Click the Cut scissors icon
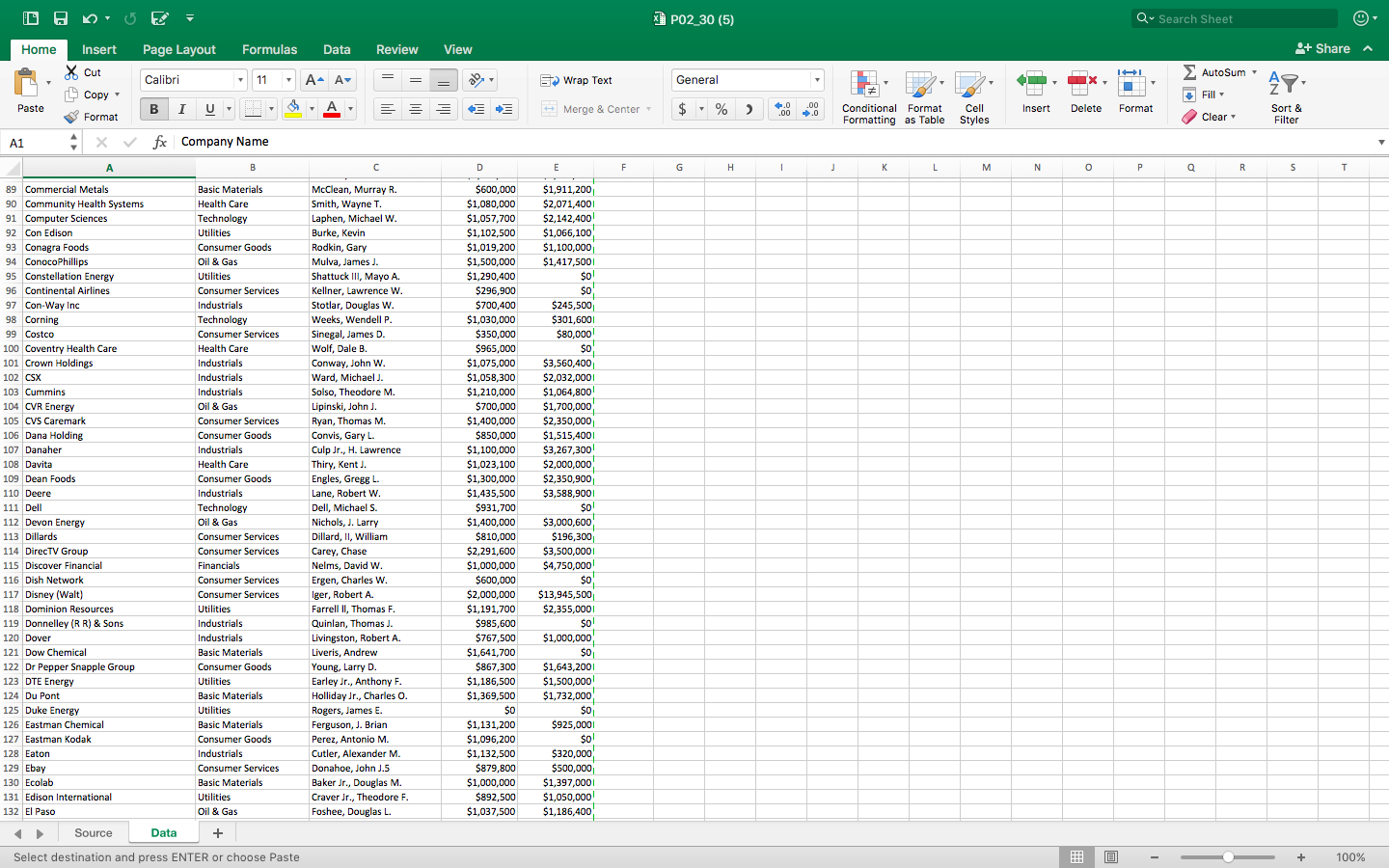1389x868 pixels. 71,72
